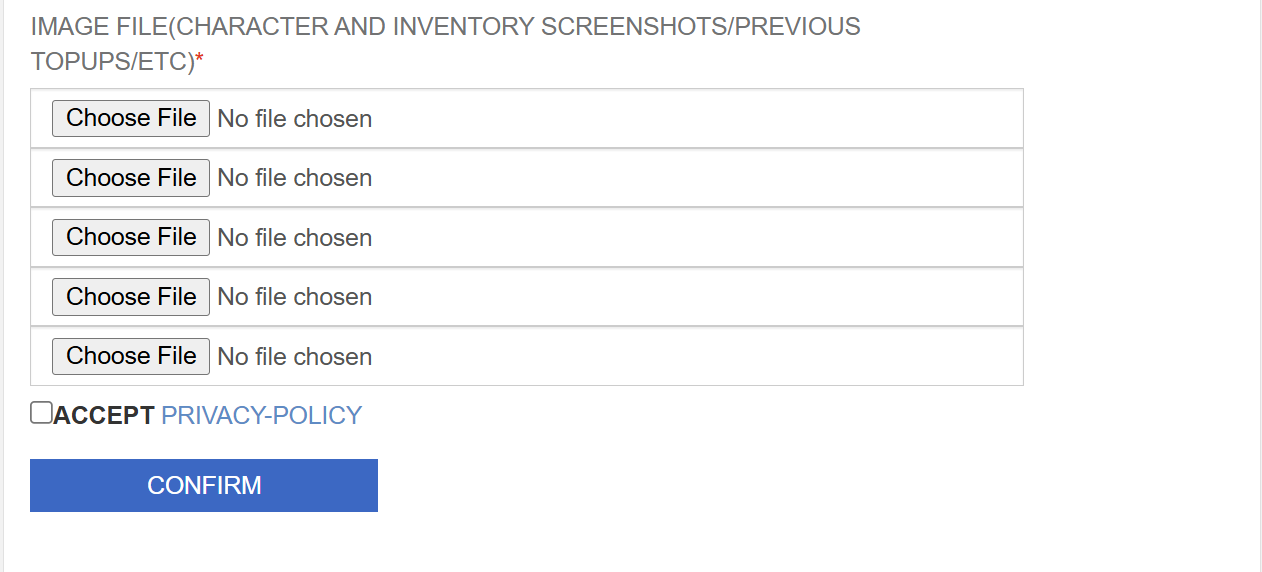Click the red required asterisk
This screenshot has height=572, width=1262.
[x=199, y=62]
